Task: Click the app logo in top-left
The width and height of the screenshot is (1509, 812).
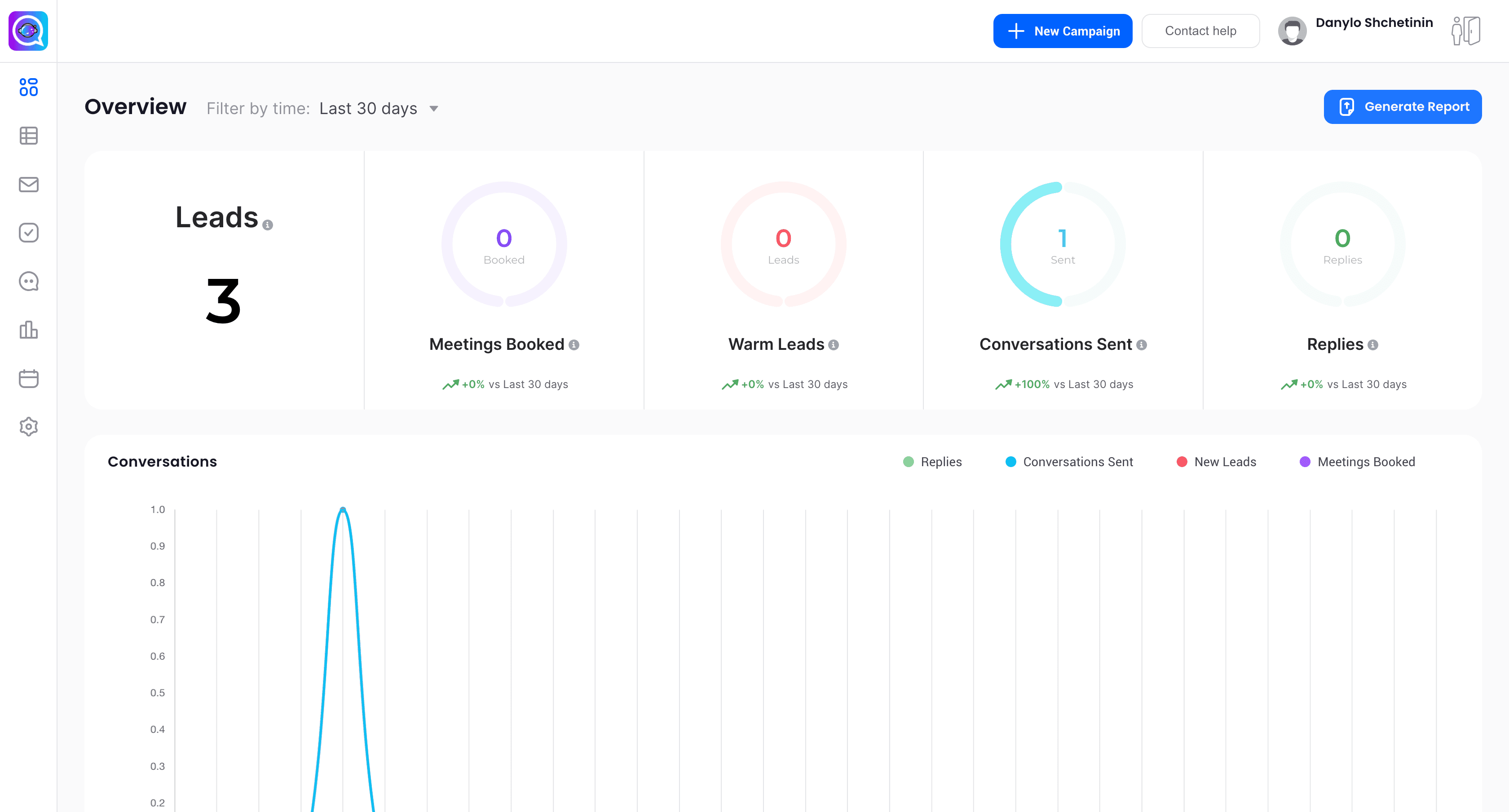Action: 28,31
